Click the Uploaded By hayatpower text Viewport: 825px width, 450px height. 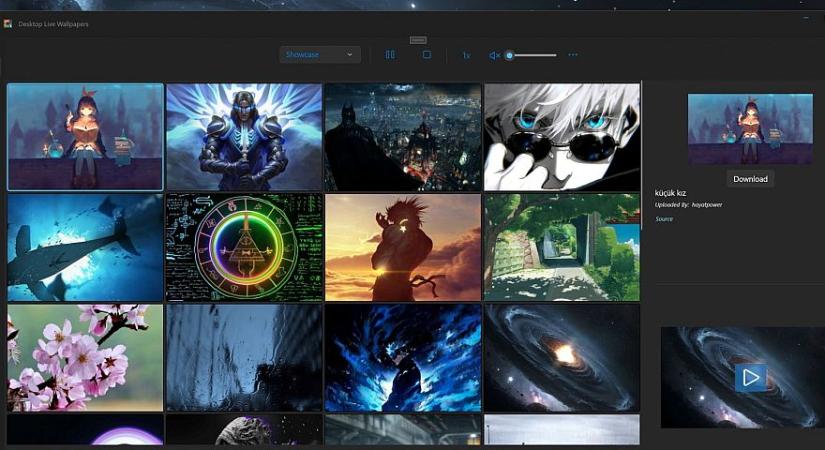point(688,205)
